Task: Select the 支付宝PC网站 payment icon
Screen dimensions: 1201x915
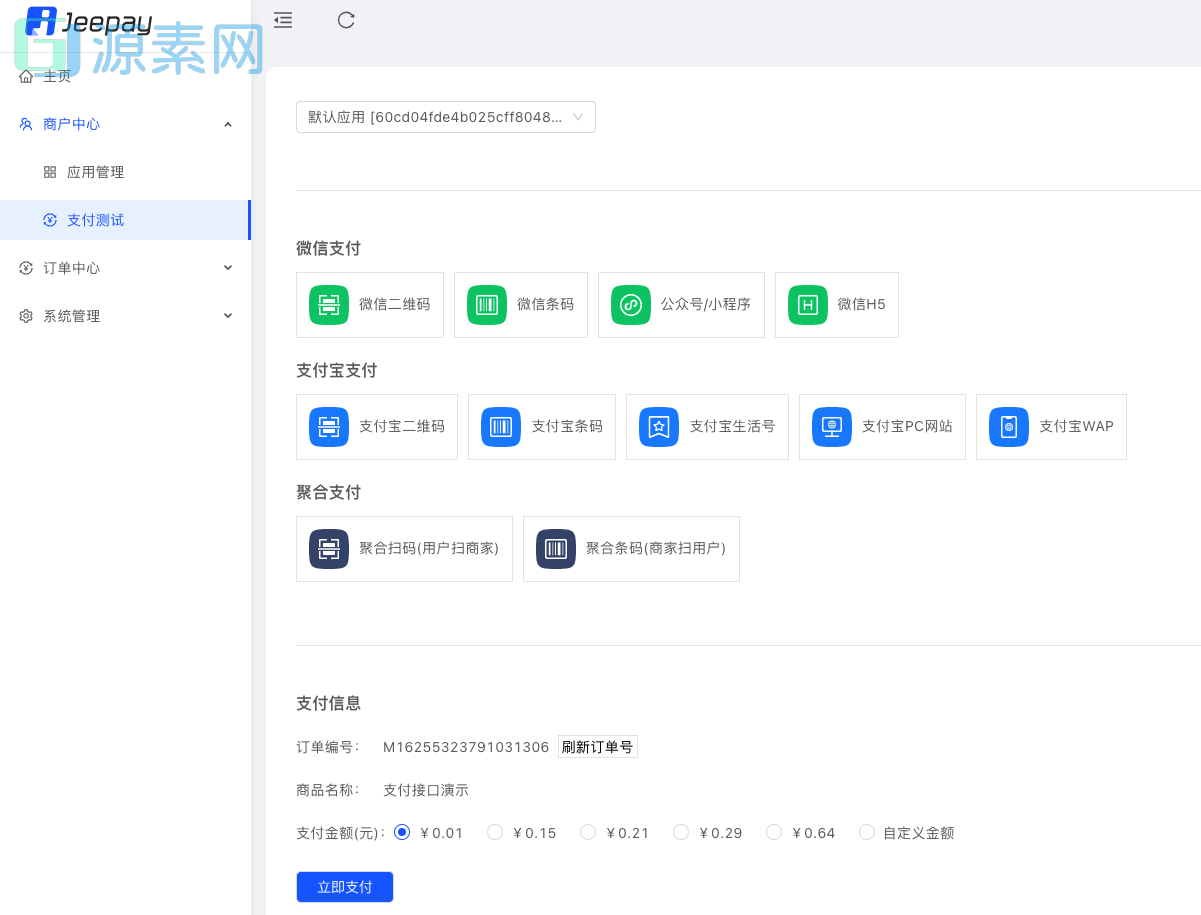Action: click(x=830, y=427)
